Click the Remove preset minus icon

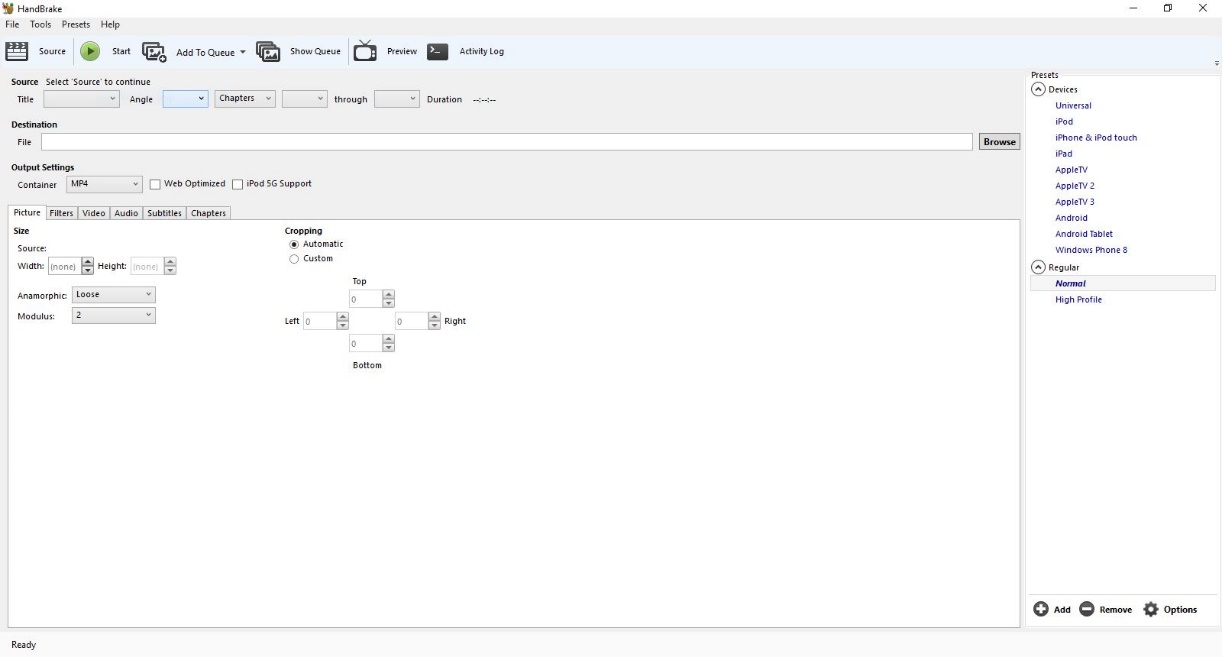[x=1087, y=609]
